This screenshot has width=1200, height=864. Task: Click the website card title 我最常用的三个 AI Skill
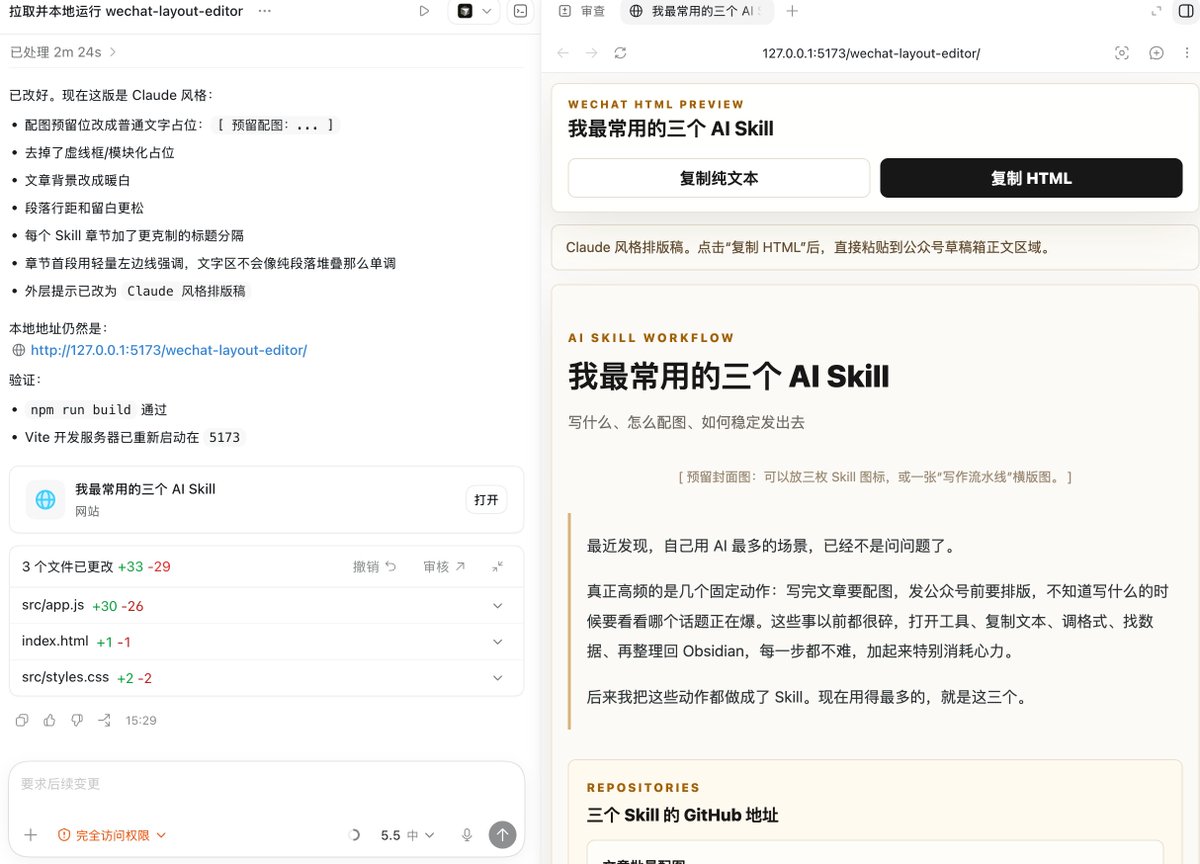click(145, 489)
